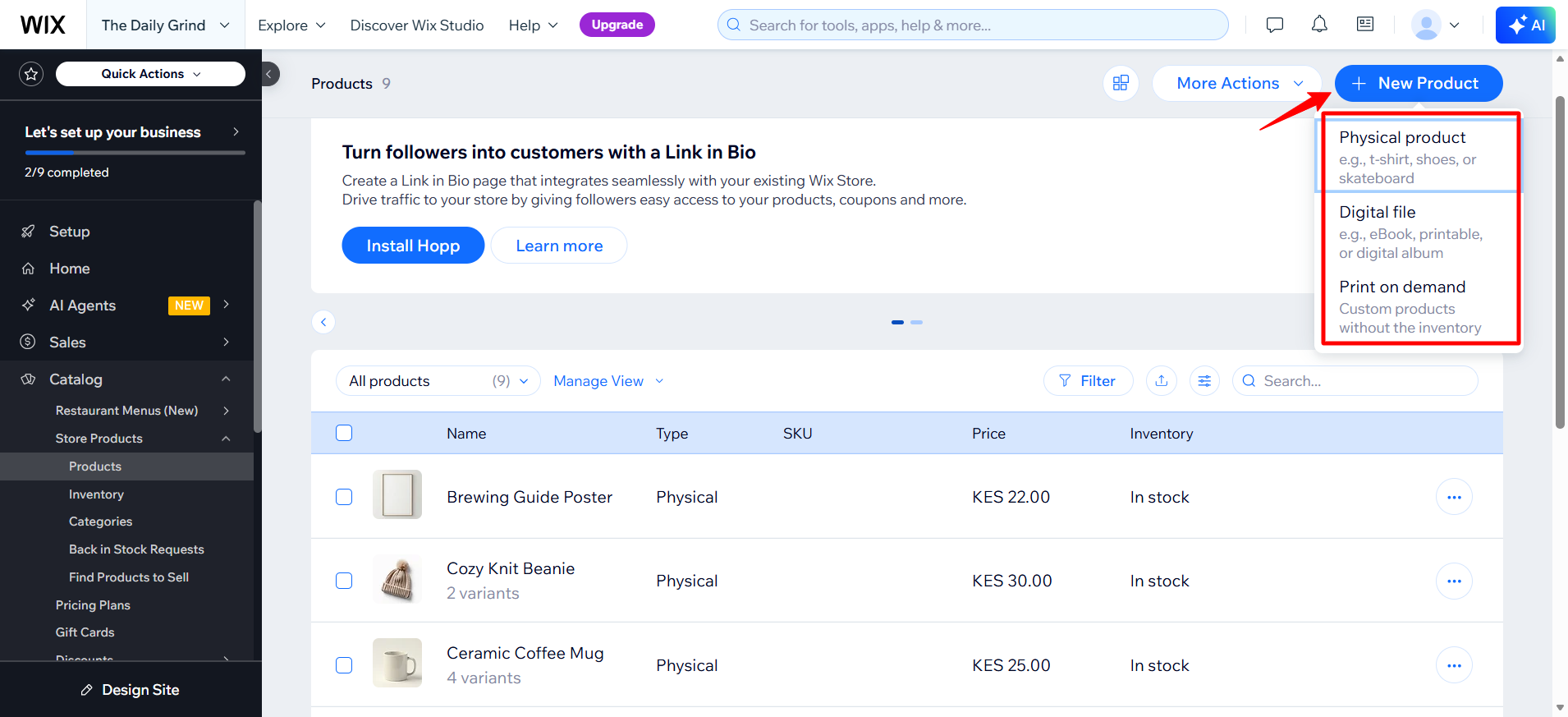
Task: Click the Upgrade button
Action: (617, 25)
